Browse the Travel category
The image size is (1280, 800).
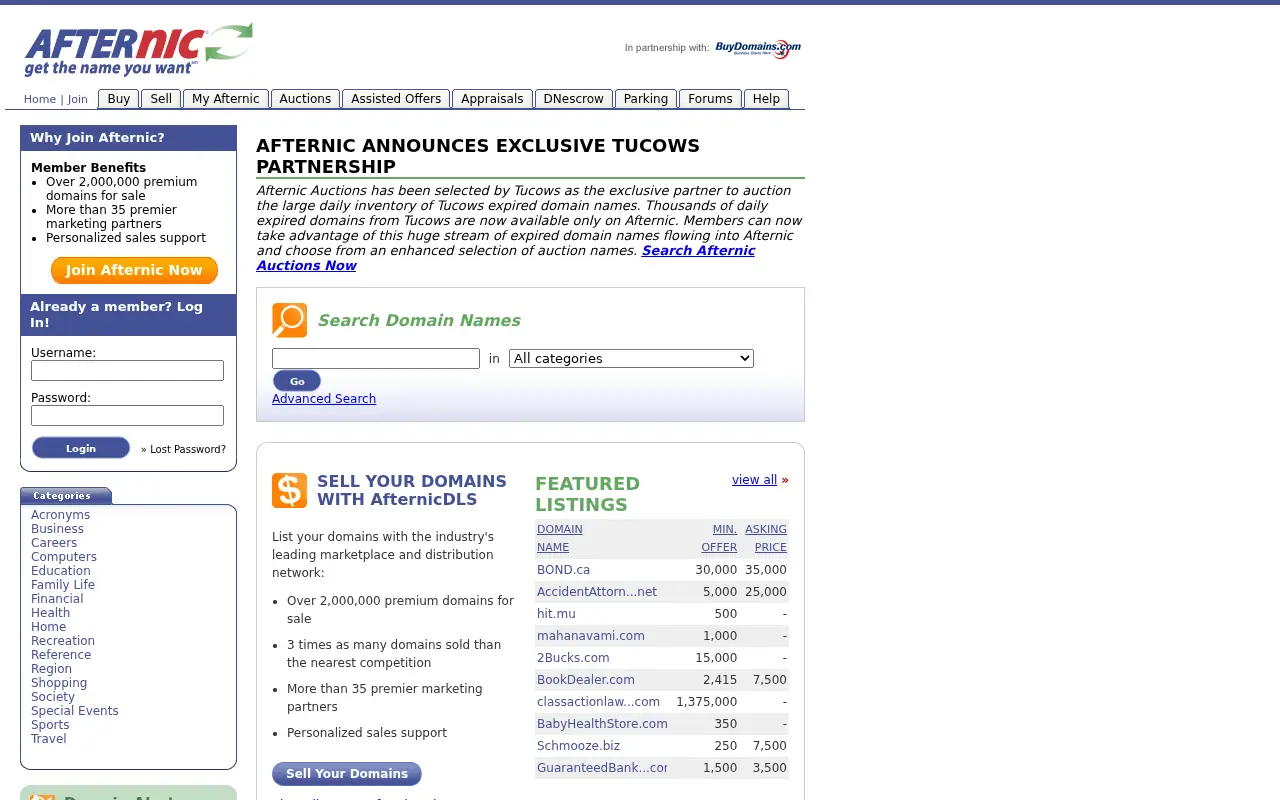click(49, 739)
